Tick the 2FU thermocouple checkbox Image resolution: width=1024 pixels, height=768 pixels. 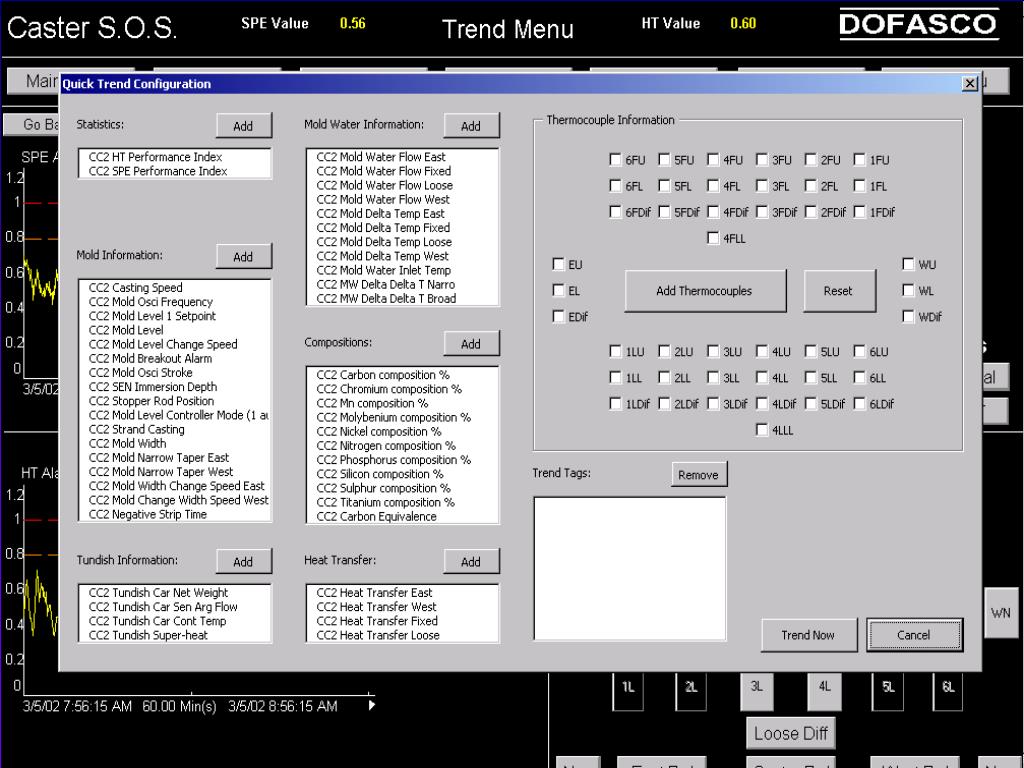pos(810,159)
